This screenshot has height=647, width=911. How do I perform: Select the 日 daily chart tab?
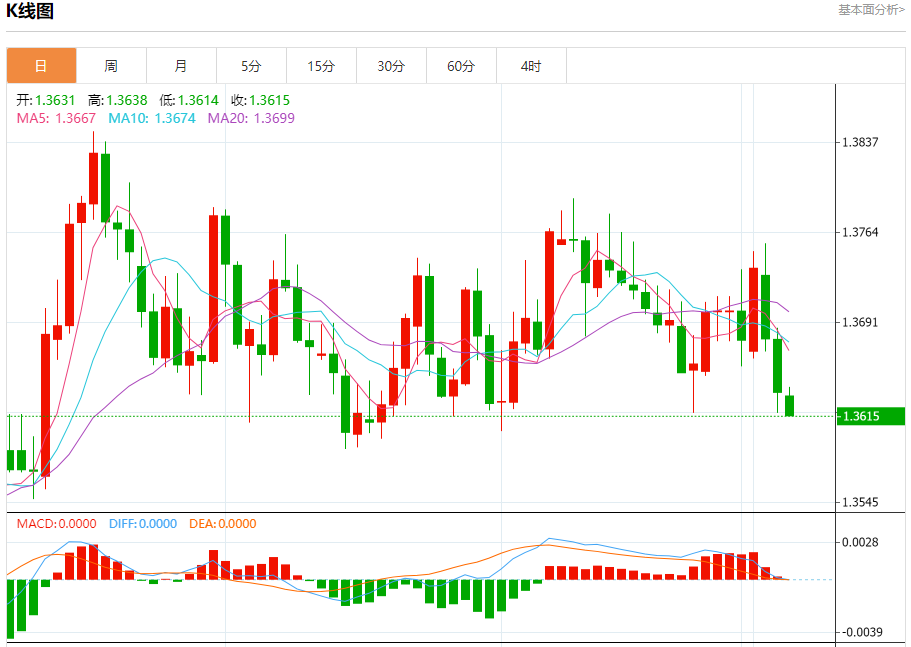(x=41, y=66)
